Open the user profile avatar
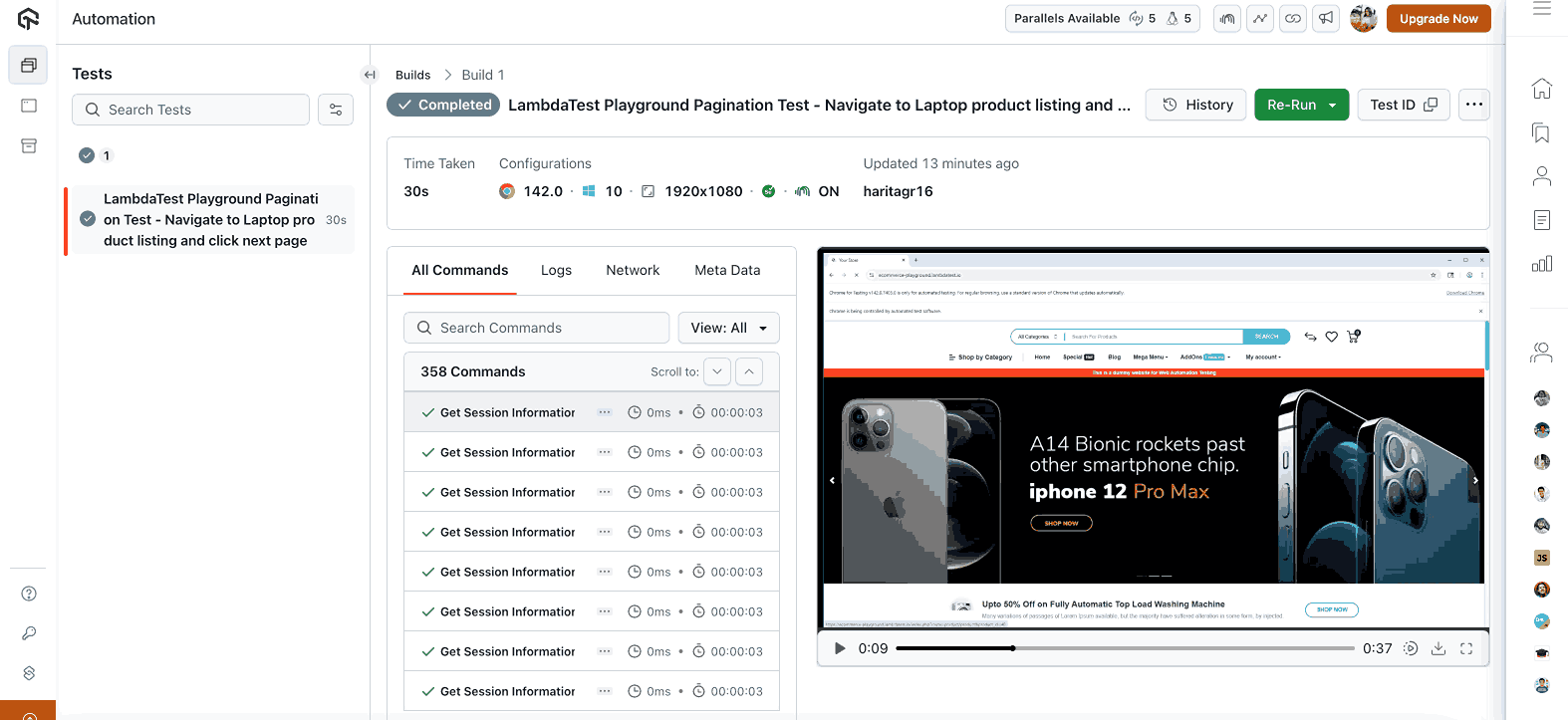1568x720 pixels. 1363,18
